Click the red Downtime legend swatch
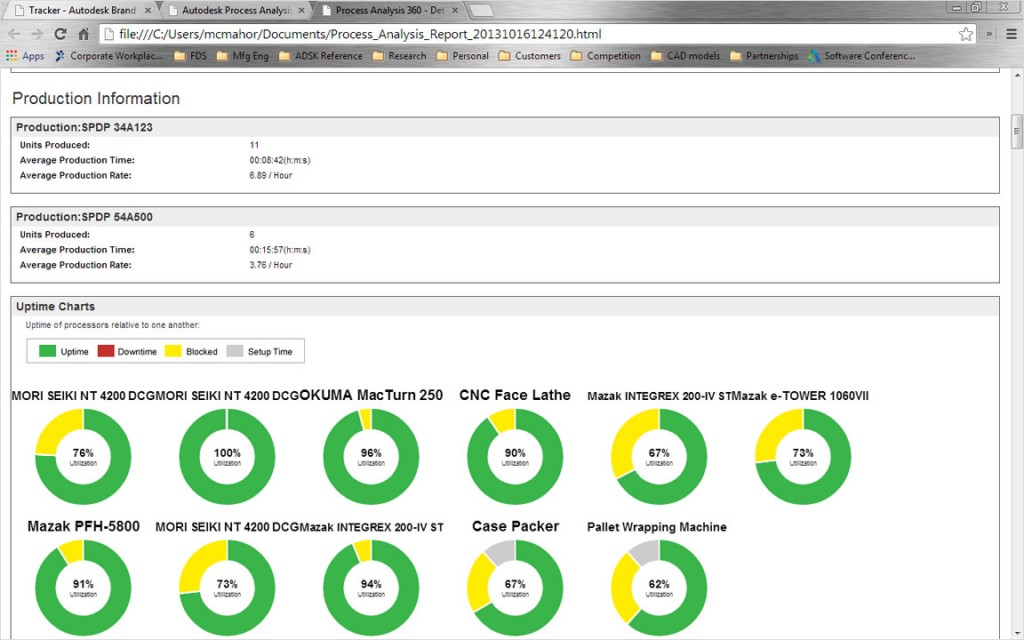This screenshot has height=640, width=1024. point(106,351)
